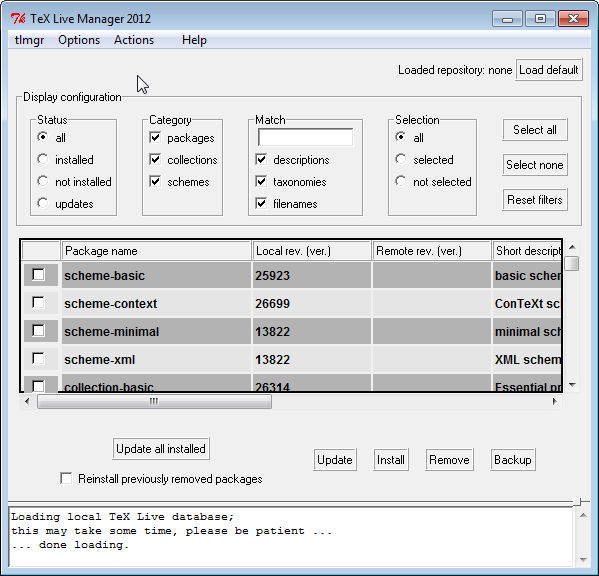Toggle the filenames match checkbox
The width and height of the screenshot is (599, 576).
coord(261,204)
